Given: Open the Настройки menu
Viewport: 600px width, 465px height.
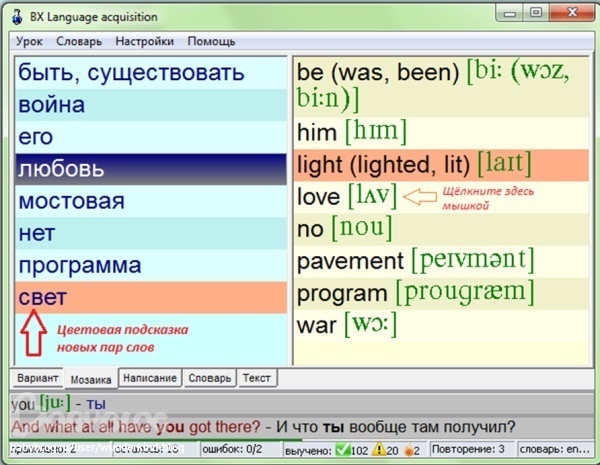Looking at the screenshot, I should click(x=144, y=41).
